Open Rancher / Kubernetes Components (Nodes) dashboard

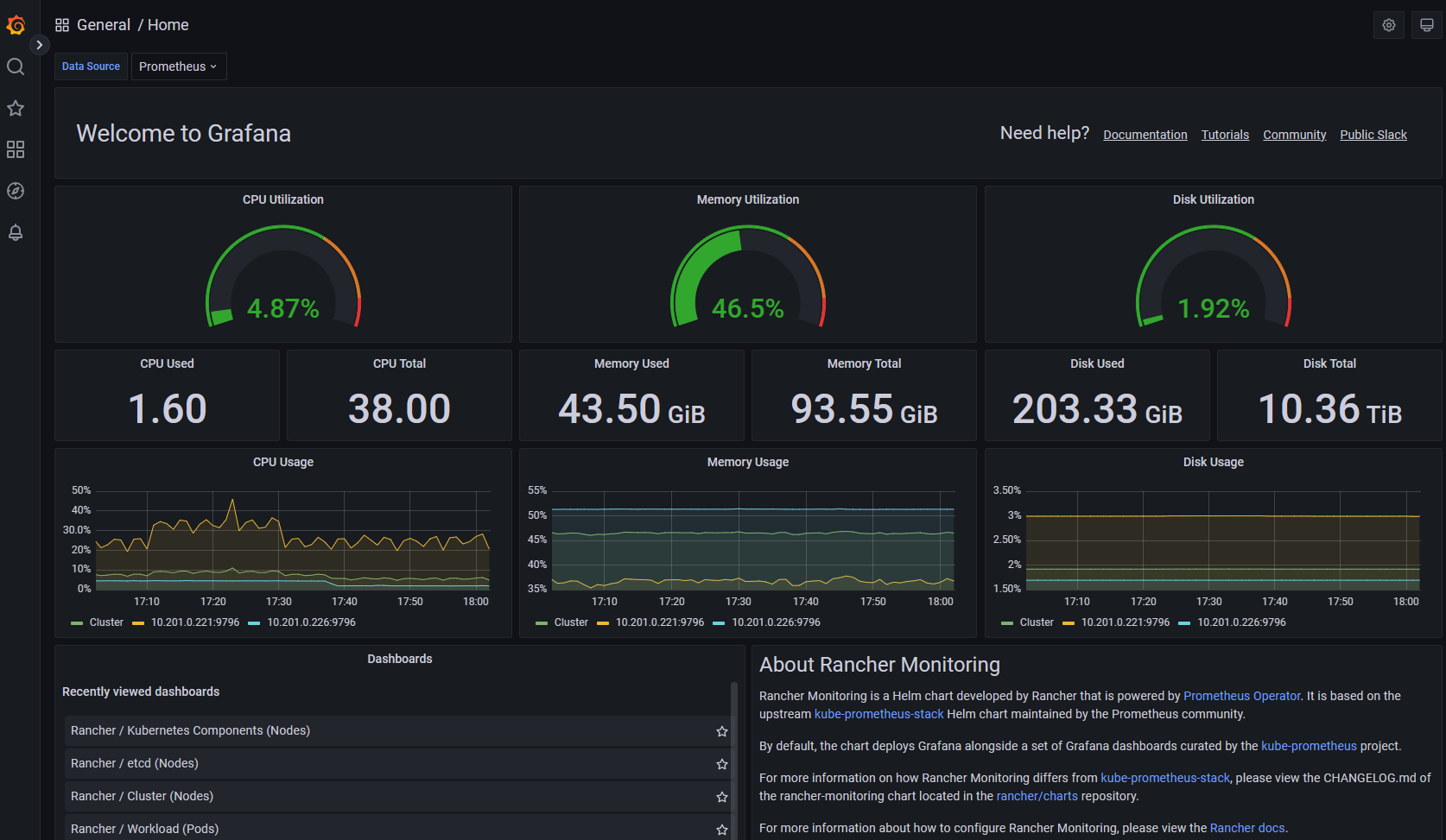[x=190, y=730]
